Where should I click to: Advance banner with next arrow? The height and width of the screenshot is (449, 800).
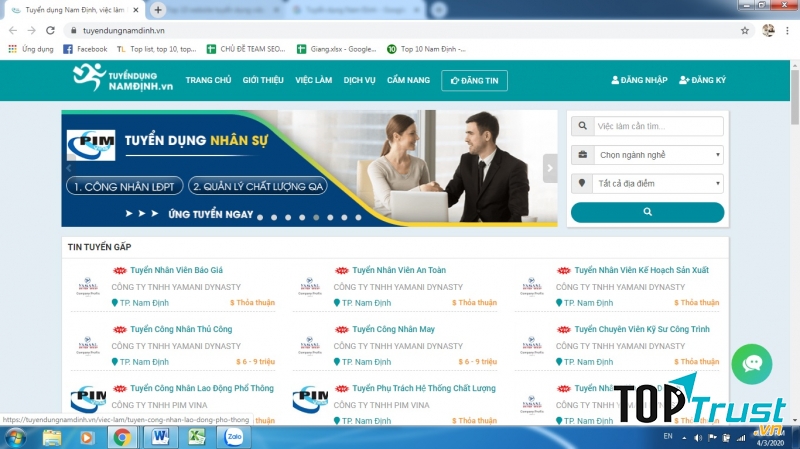click(x=549, y=167)
